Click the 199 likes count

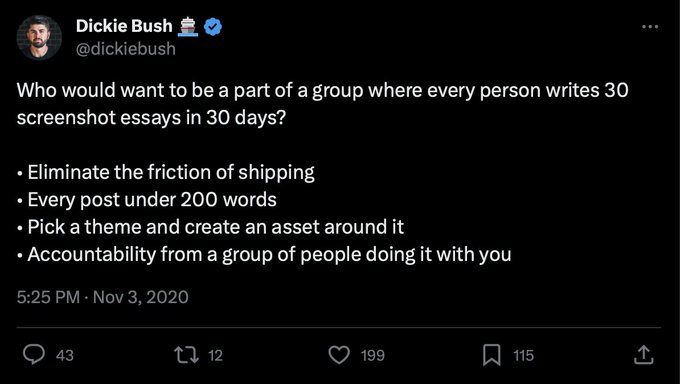pos(373,356)
